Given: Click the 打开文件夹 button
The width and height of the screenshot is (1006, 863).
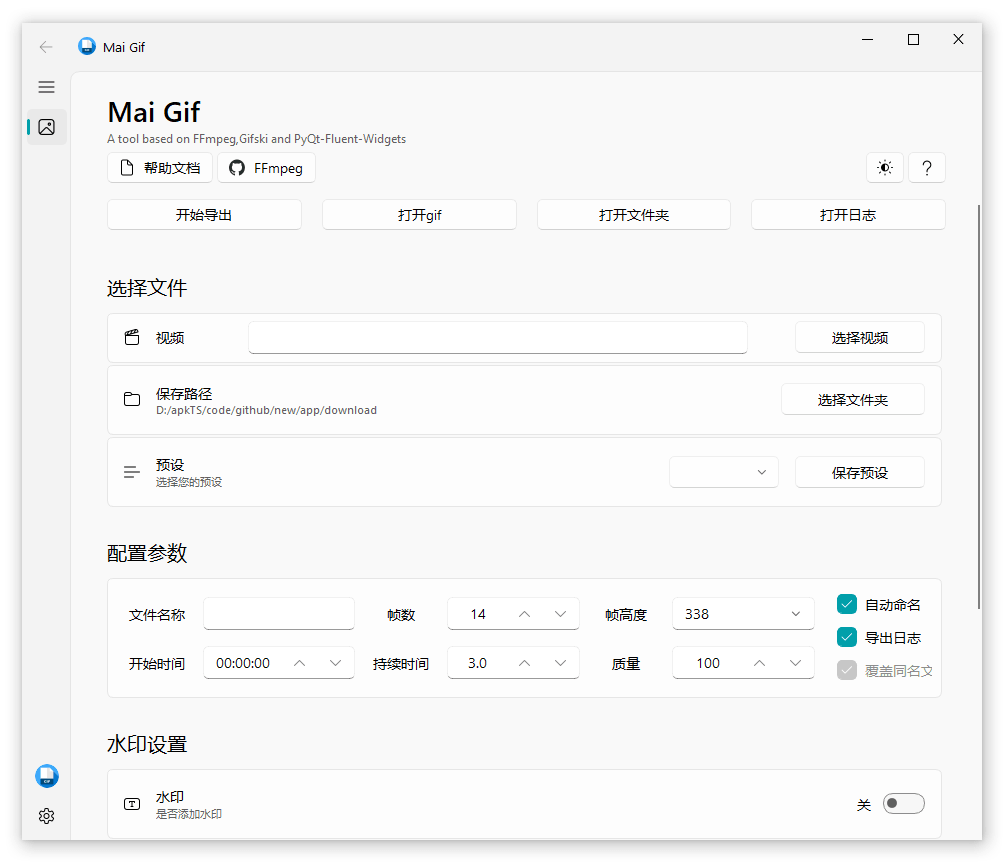Looking at the screenshot, I should tap(634, 215).
